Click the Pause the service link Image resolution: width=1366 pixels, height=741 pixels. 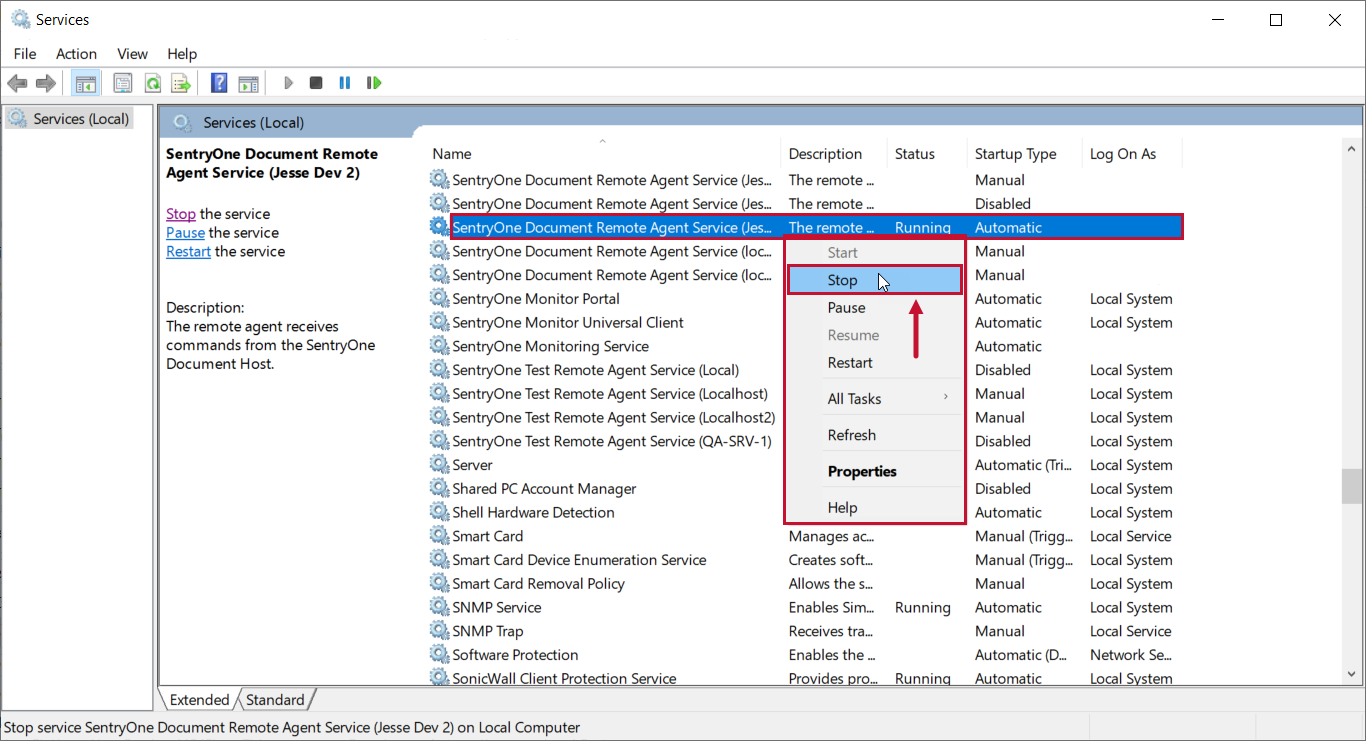tap(185, 233)
